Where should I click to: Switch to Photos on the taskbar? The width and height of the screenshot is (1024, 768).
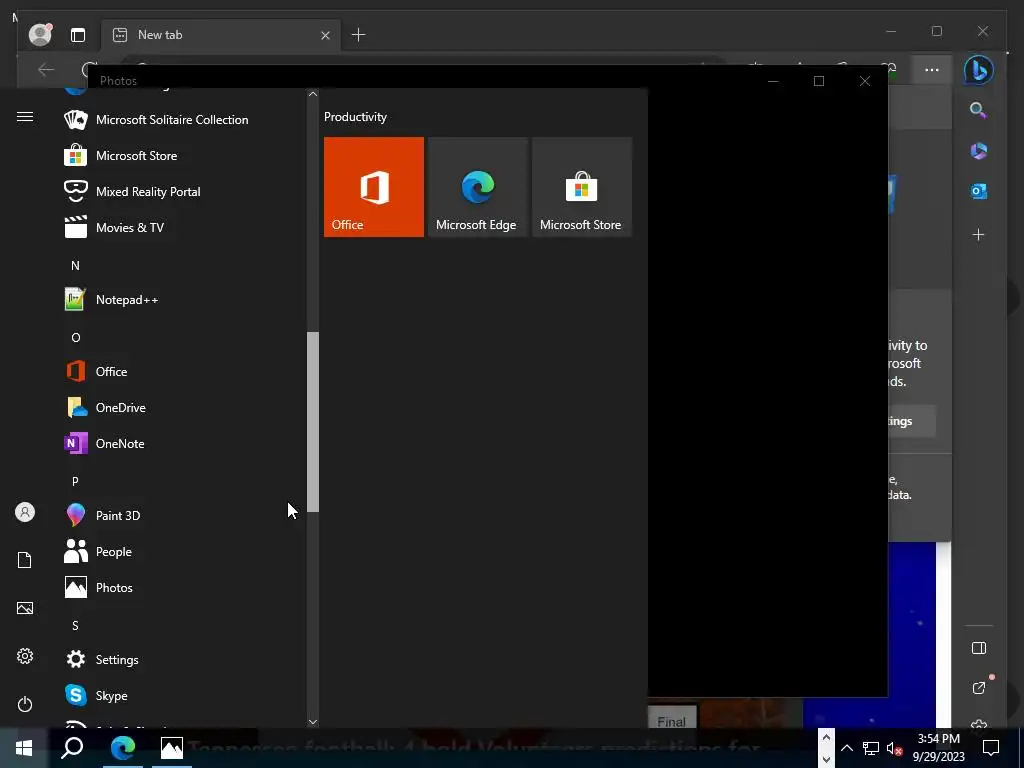point(172,748)
